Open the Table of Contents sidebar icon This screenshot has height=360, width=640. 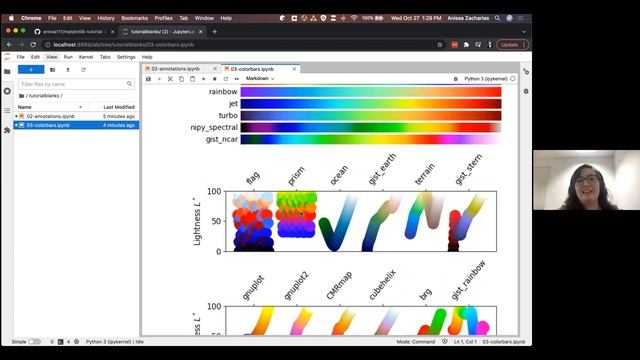[7, 111]
